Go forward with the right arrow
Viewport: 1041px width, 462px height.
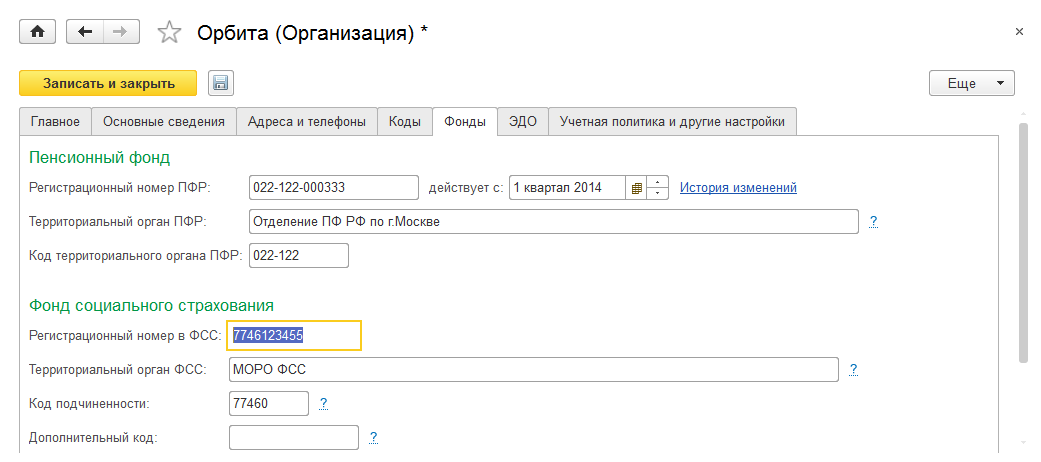(x=120, y=32)
